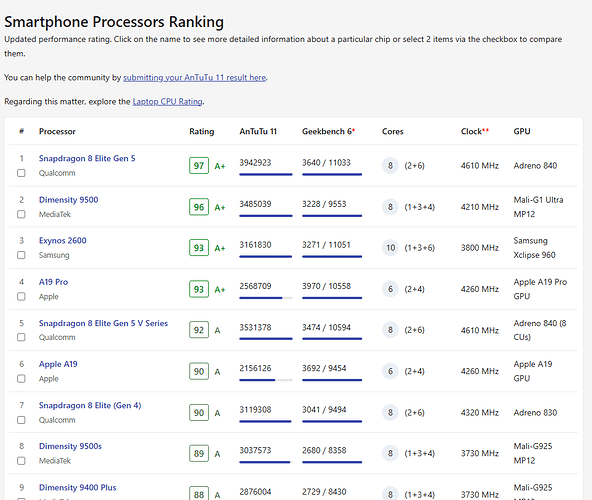Click the Samsung Xclipse 960 GPU cell
The image size is (592, 500).
click(534, 248)
